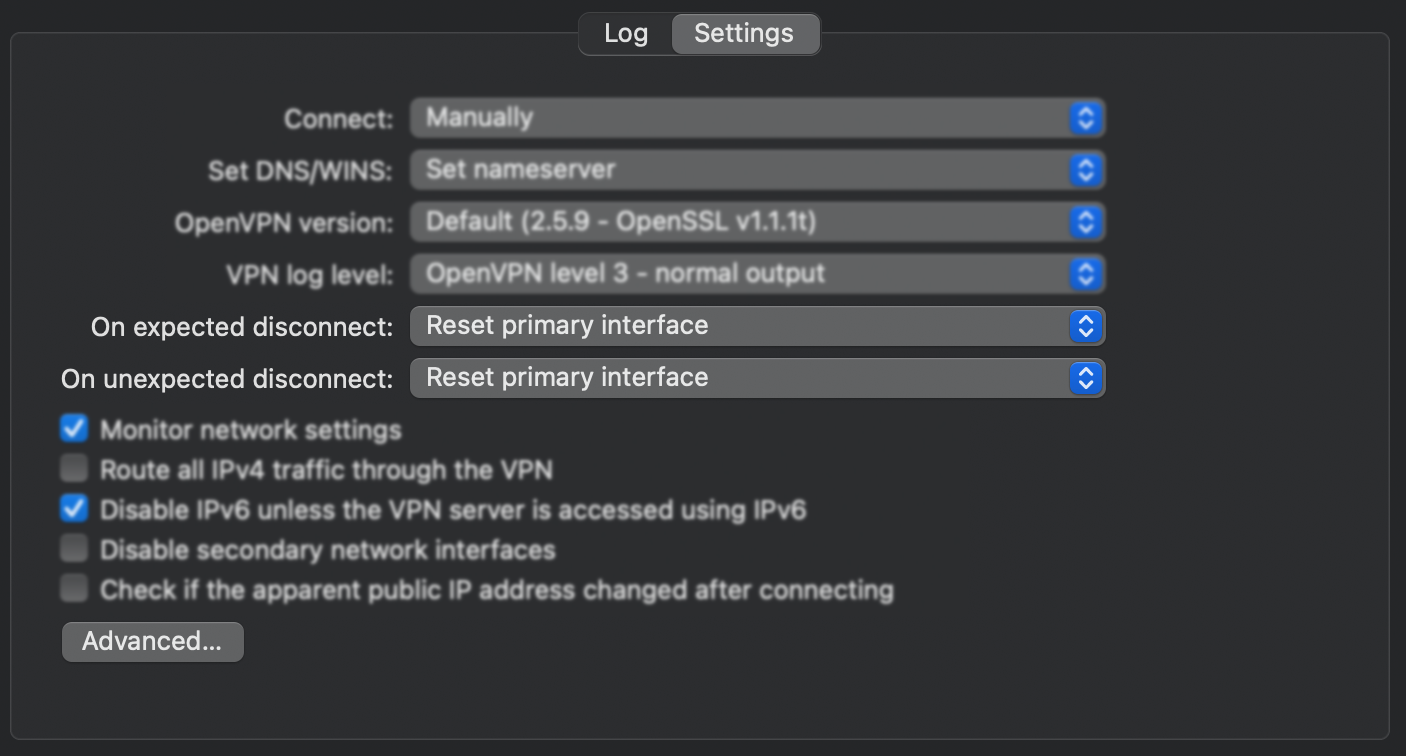Image resolution: width=1406 pixels, height=756 pixels.
Task: Uncheck Monitor network settings
Action: point(74,429)
